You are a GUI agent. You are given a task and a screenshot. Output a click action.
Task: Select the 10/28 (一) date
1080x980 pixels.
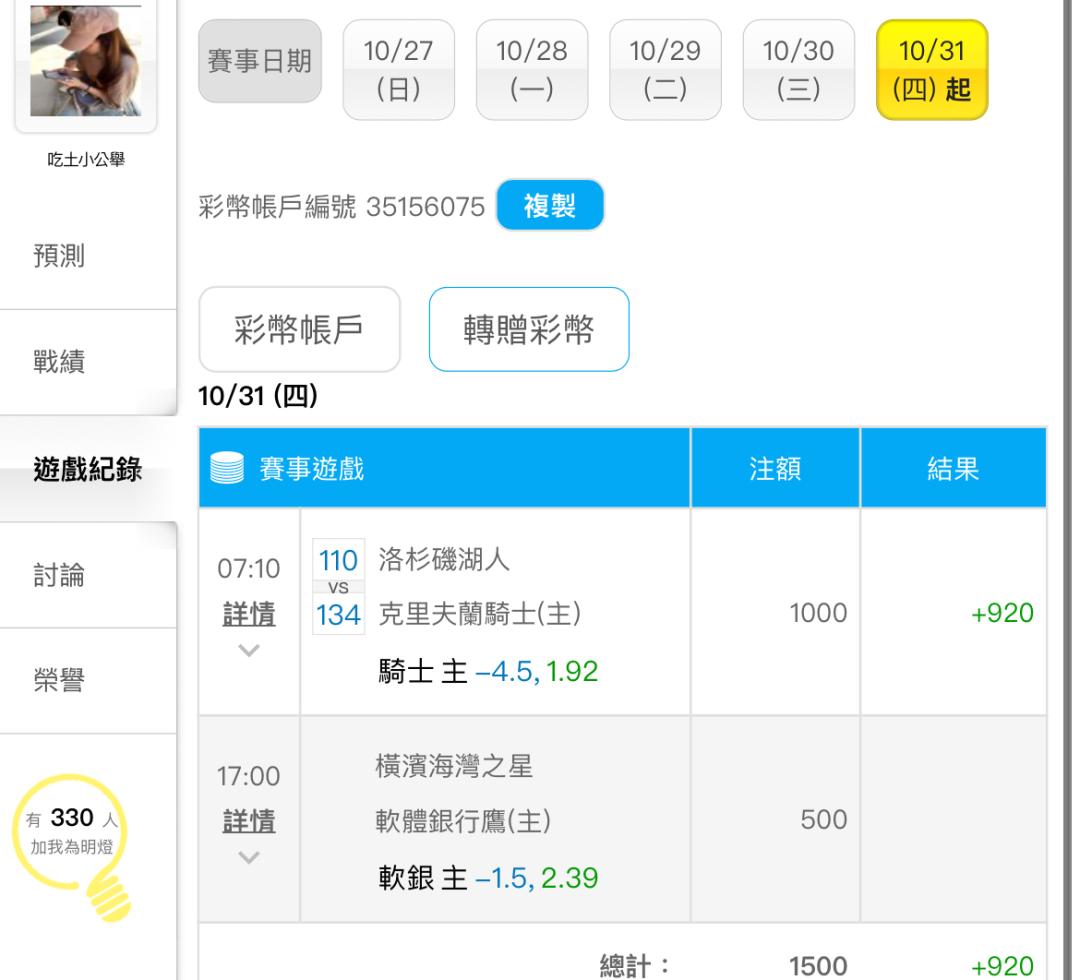point(531,71)
